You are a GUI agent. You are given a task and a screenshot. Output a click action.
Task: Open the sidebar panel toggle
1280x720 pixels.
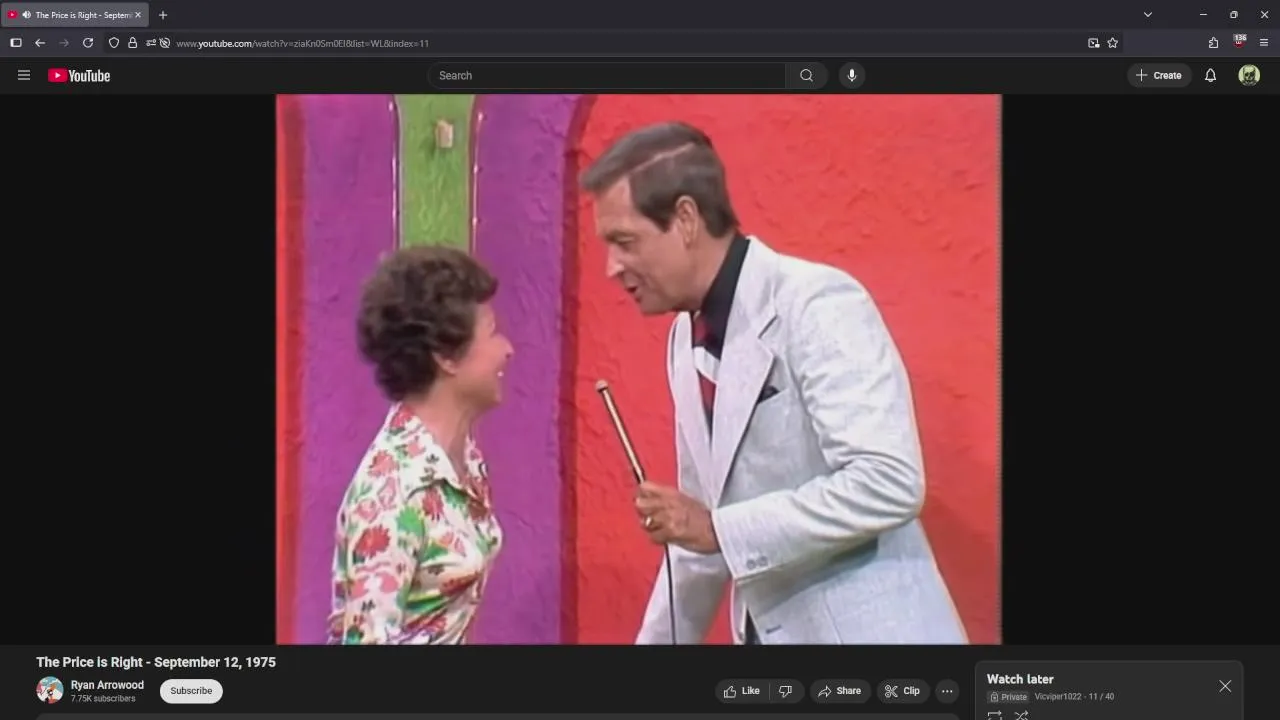[16, 43]
